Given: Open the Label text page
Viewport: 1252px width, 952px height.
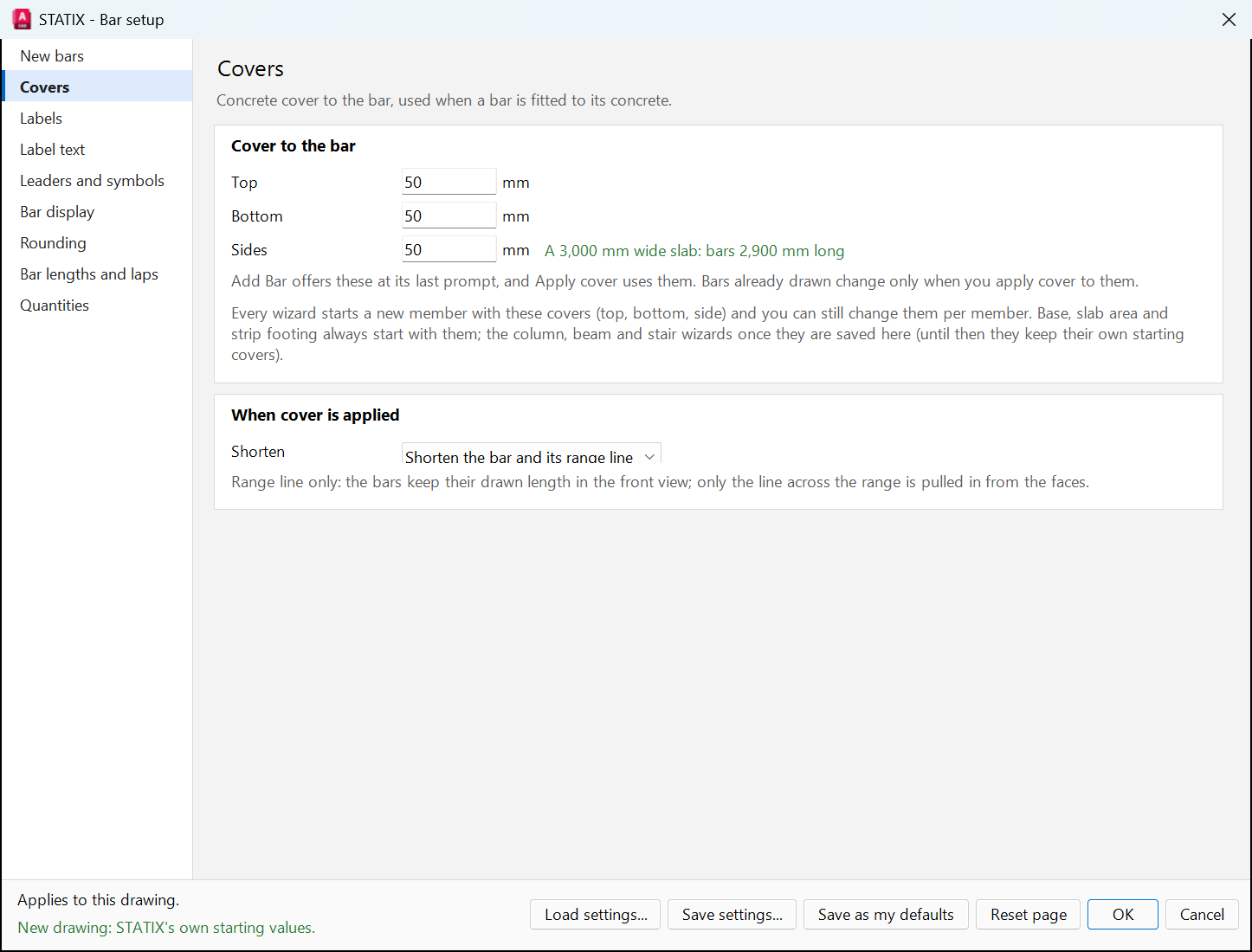Looking at the screenshot, I should [x=97, y=149].
